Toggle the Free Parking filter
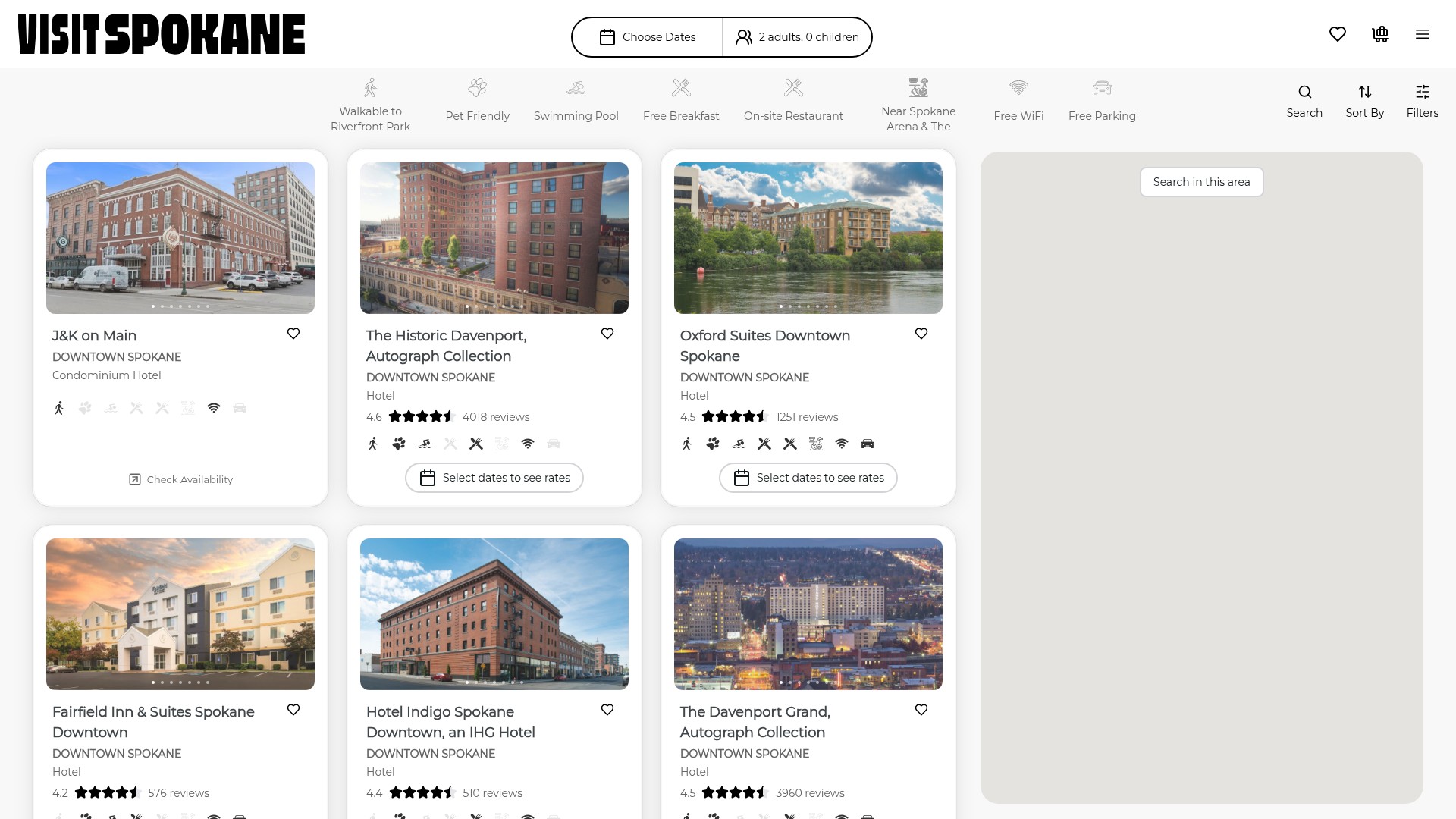1456x819 pixels. pos(1102,100)
